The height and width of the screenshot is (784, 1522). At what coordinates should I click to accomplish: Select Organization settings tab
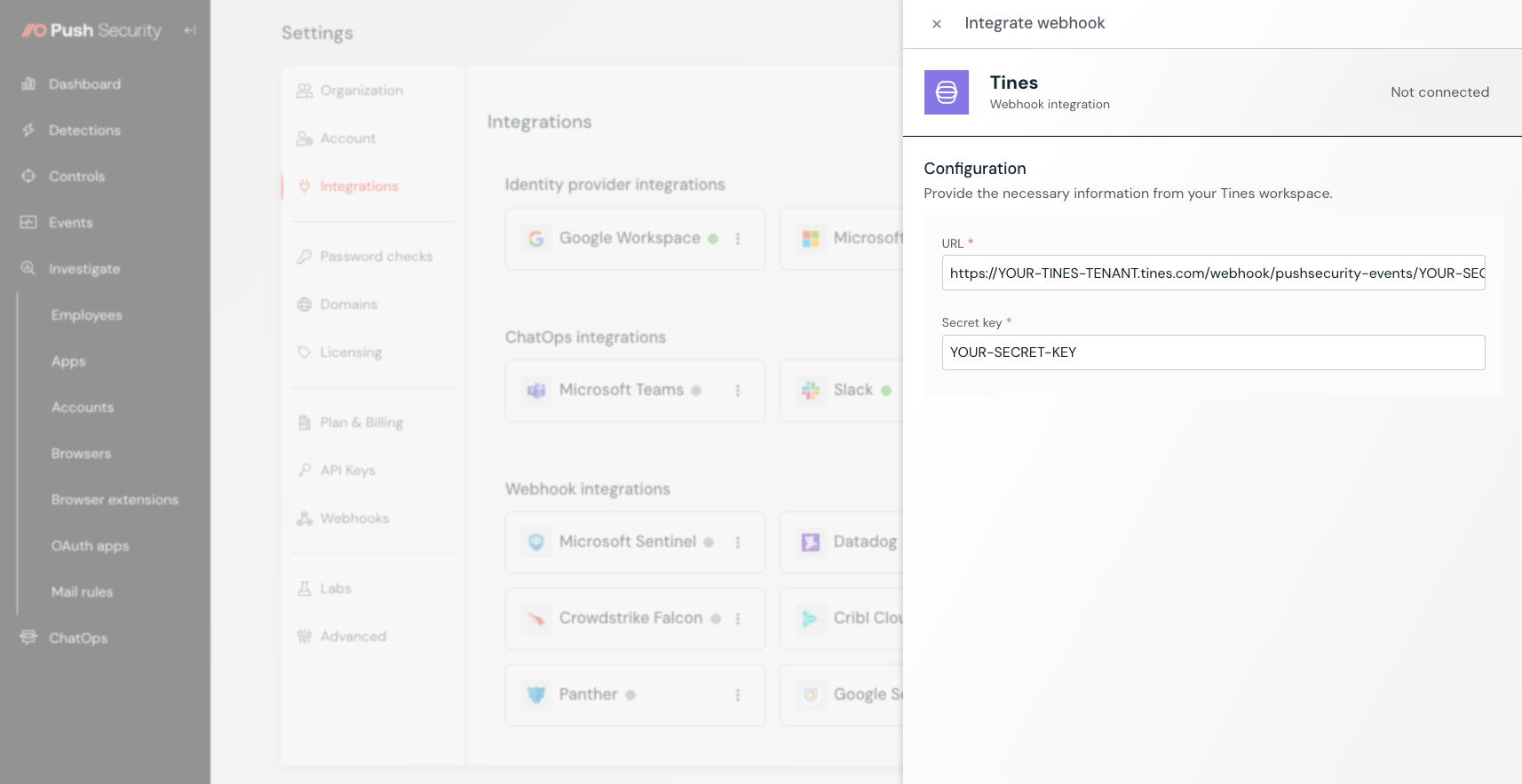tap(361, 91)
